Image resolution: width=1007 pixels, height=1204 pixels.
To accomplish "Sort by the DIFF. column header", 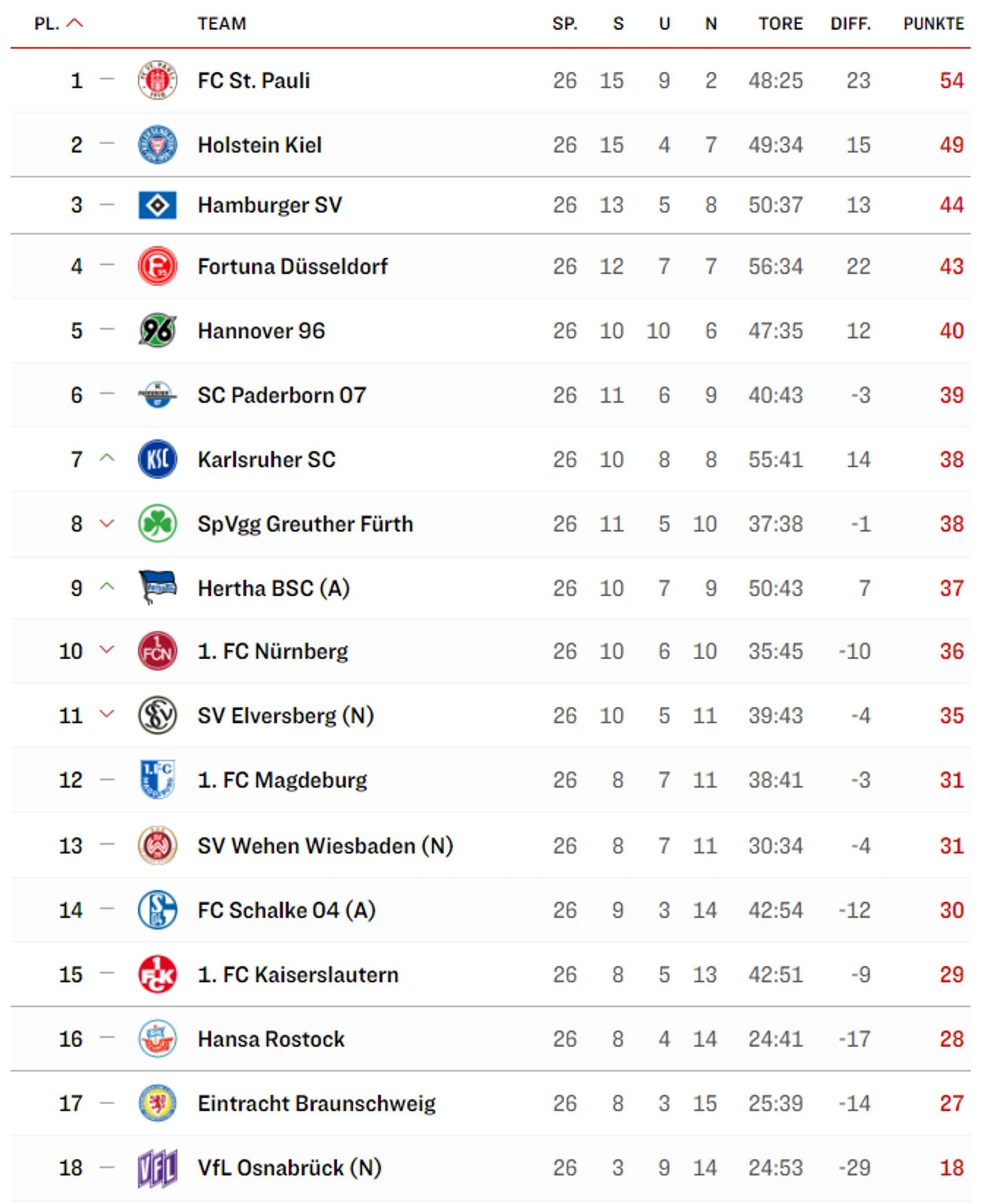I will tap(850, 23).
